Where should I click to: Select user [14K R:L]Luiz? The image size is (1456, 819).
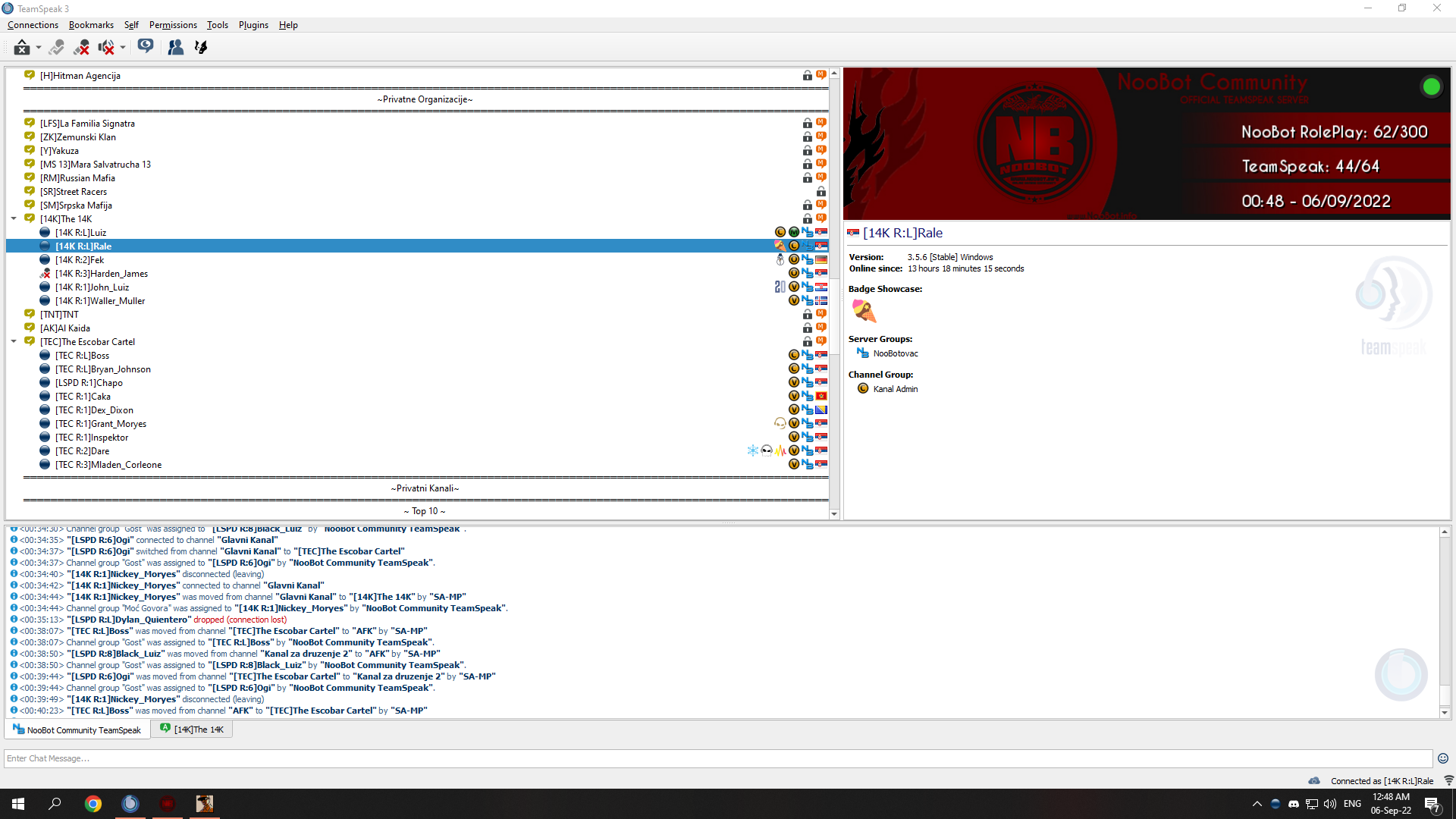80,233
